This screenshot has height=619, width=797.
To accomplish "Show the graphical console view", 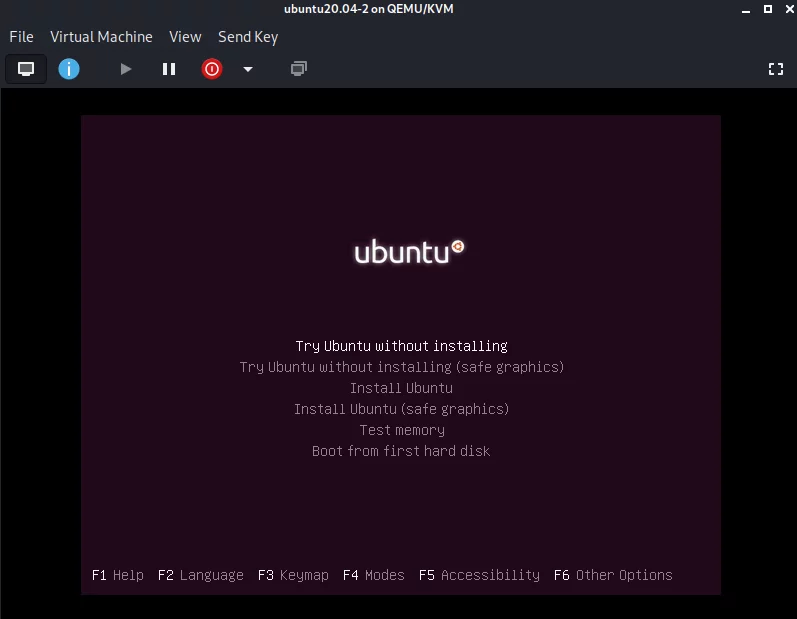I will click(26, 69).
